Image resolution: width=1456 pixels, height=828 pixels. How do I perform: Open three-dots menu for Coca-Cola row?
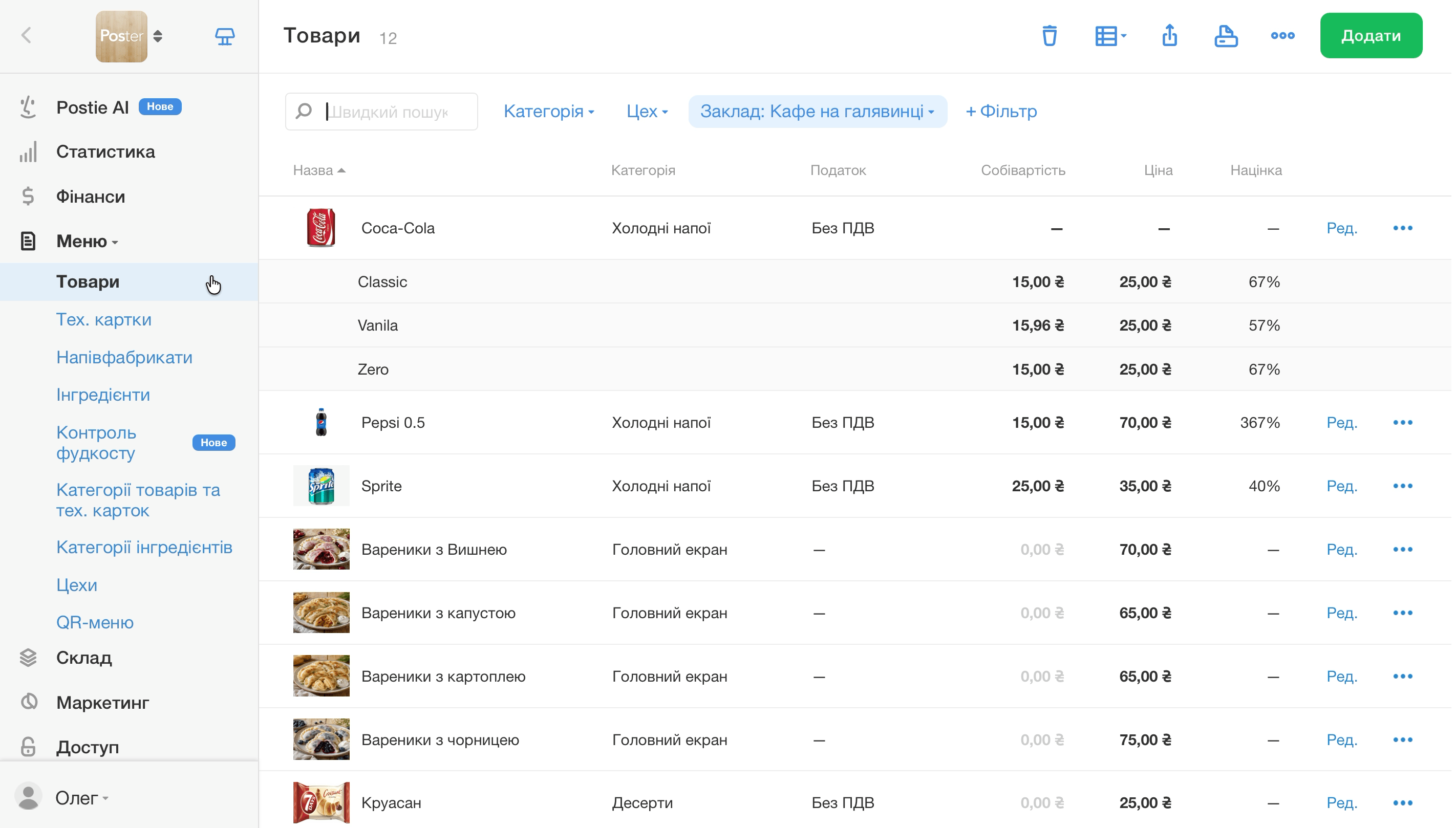1403,228
